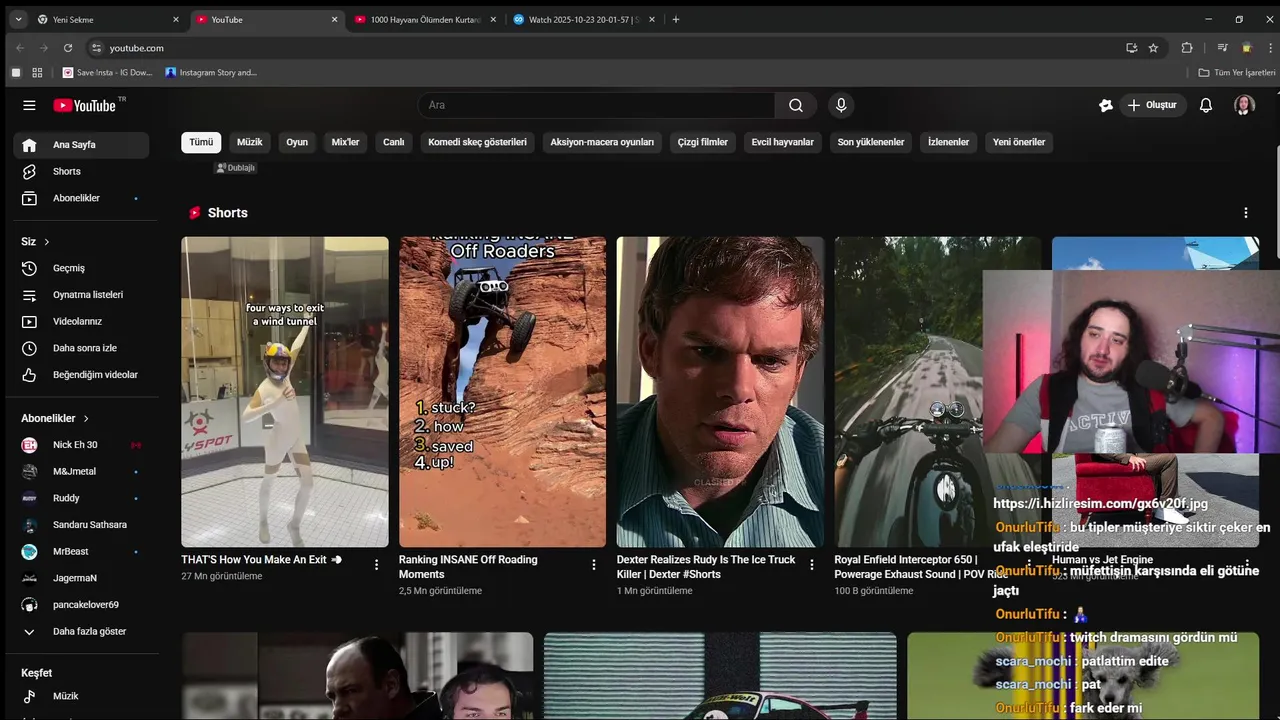Screen dimensions: 1280x720
Task: Open Sandaru Sathsara channel
Action: [x=81, y=525]
